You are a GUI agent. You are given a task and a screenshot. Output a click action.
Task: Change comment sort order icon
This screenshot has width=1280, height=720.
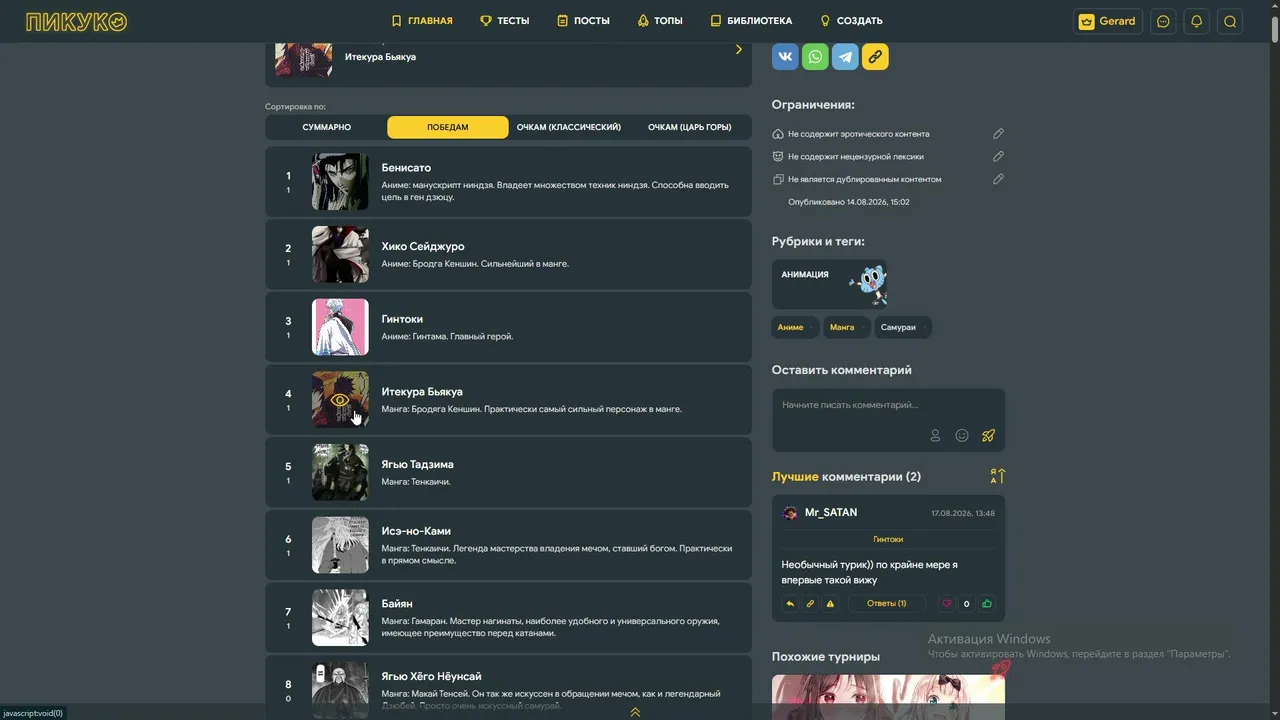tap(997, 476)
